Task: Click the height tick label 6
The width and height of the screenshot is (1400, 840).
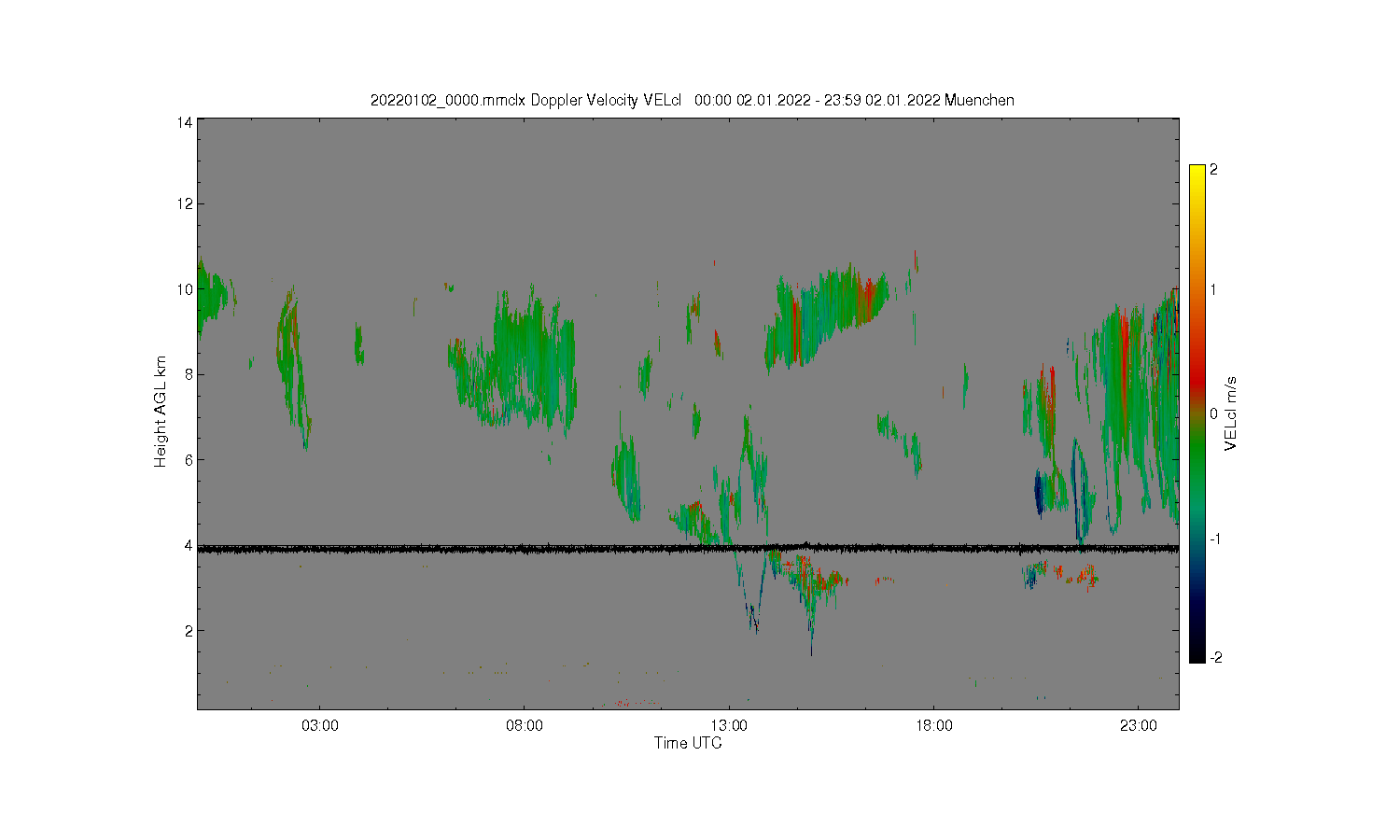Action: [189, 460]
